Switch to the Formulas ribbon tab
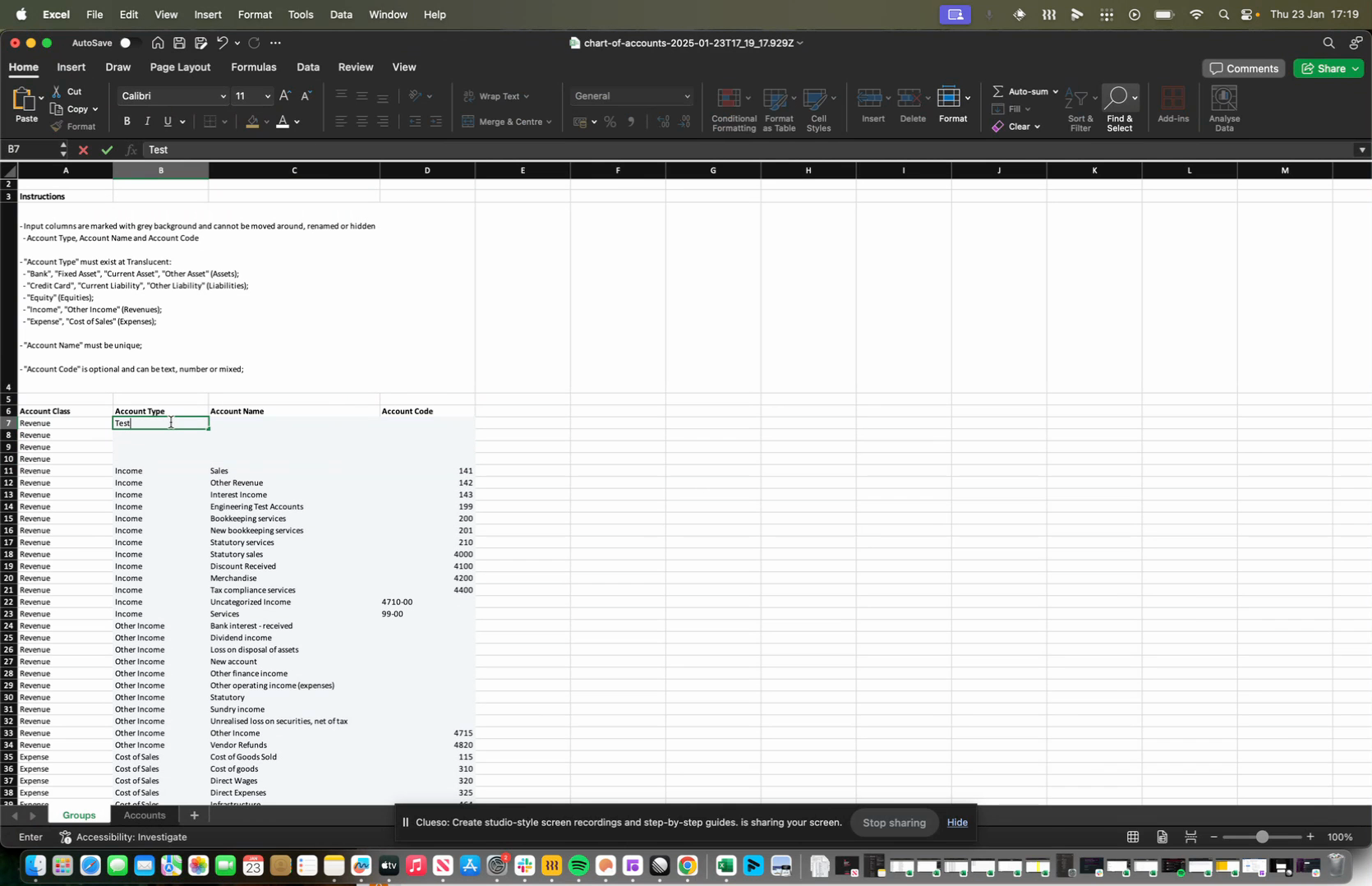Viewport: 1372px width, 886px height. (x=253, y=67)
